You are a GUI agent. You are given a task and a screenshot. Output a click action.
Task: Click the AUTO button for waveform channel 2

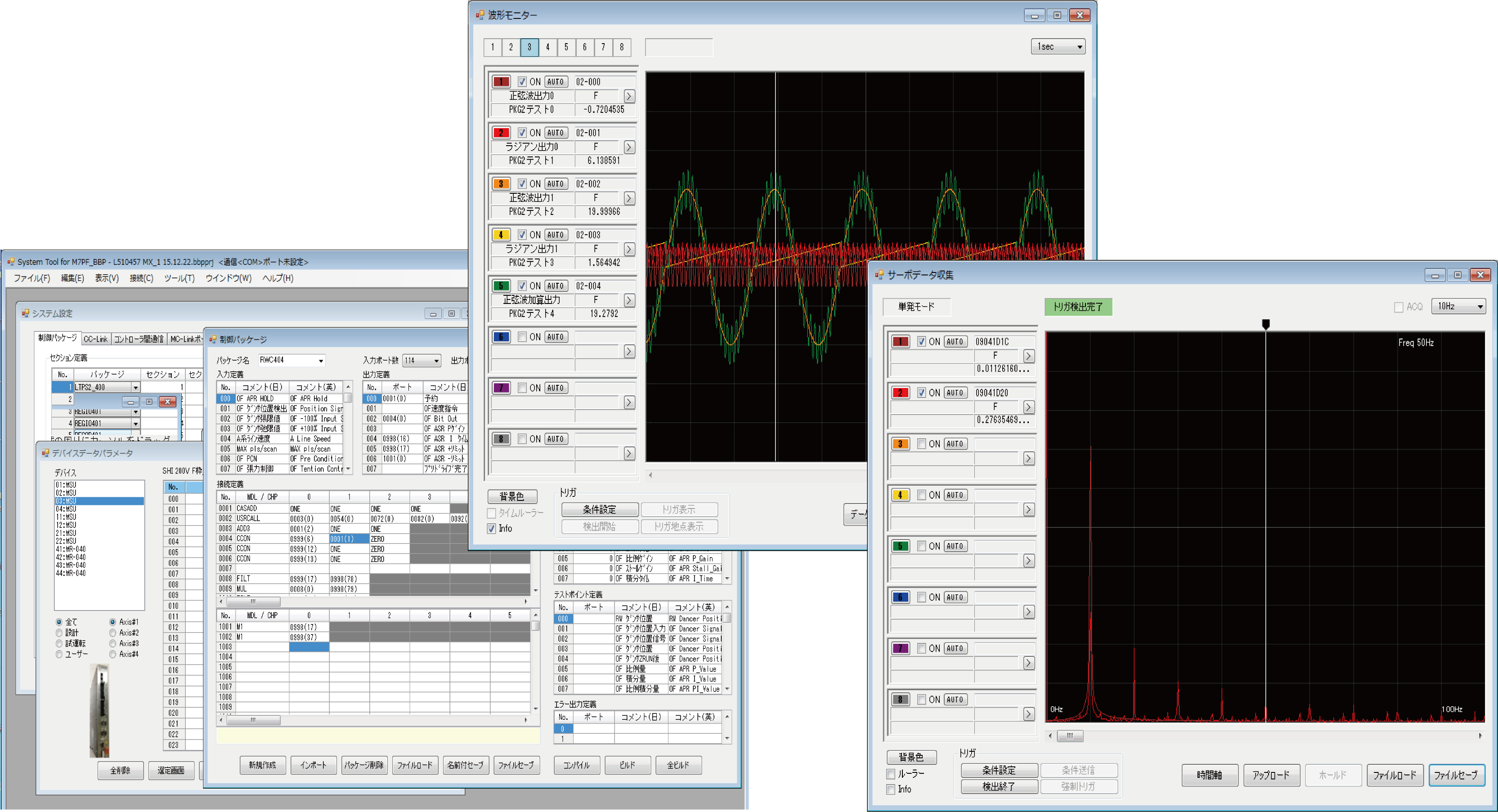(x=556, y=133)
